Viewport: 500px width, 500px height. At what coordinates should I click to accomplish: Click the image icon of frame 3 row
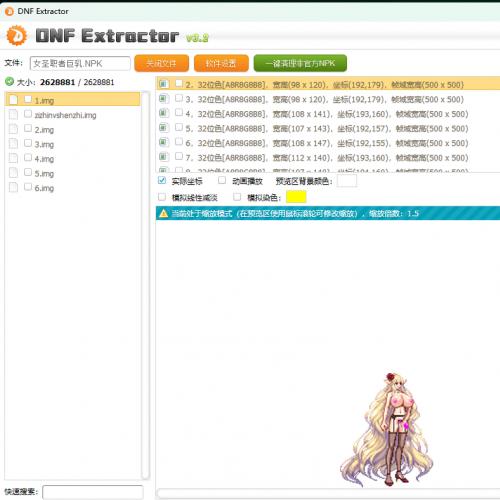[163, 98]
